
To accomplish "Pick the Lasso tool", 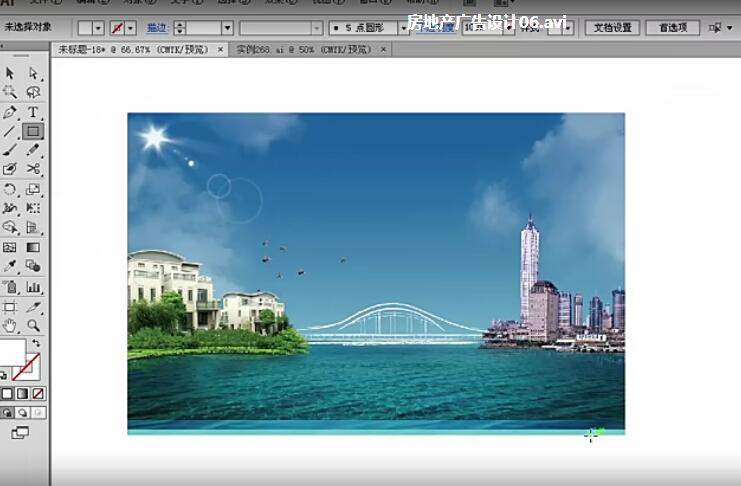I will (33, 92).
